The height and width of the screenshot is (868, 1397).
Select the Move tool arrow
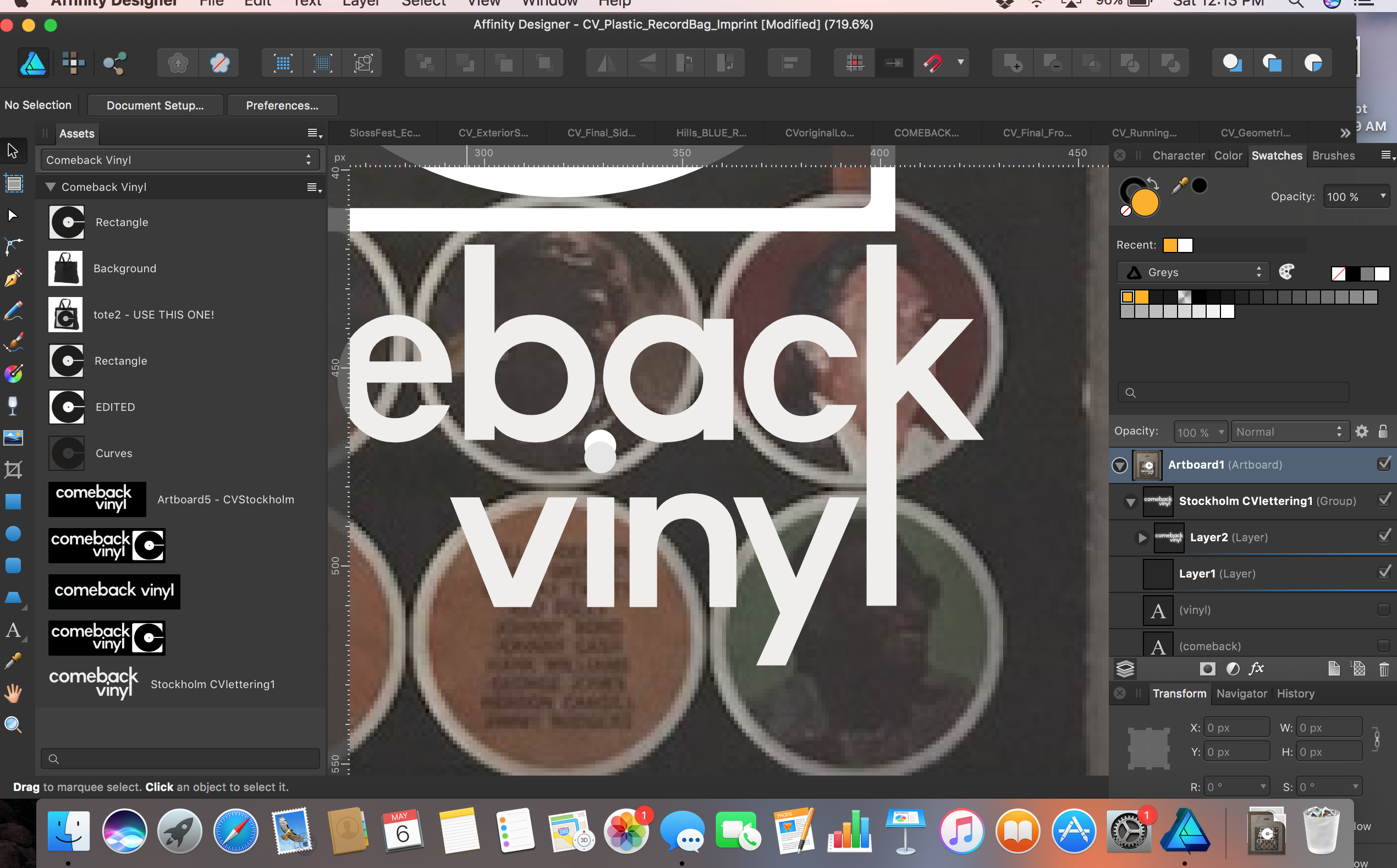tap(13, 151)
